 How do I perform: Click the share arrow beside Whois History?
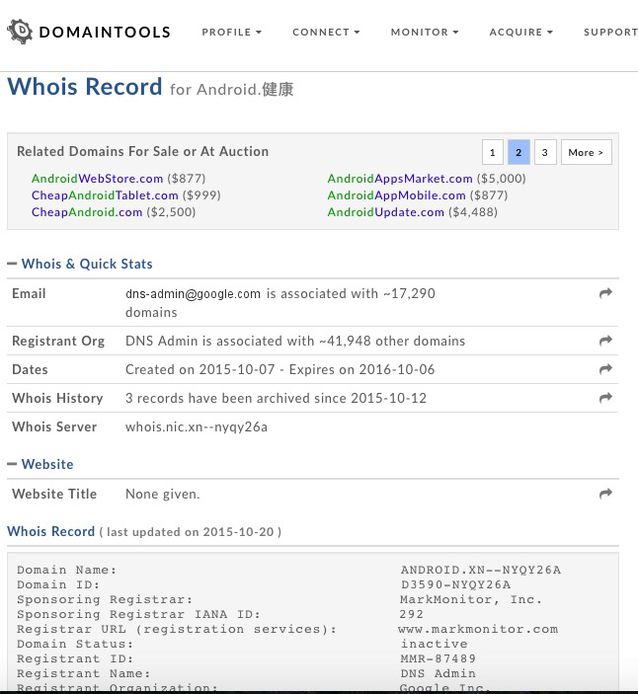coord(605,398)
